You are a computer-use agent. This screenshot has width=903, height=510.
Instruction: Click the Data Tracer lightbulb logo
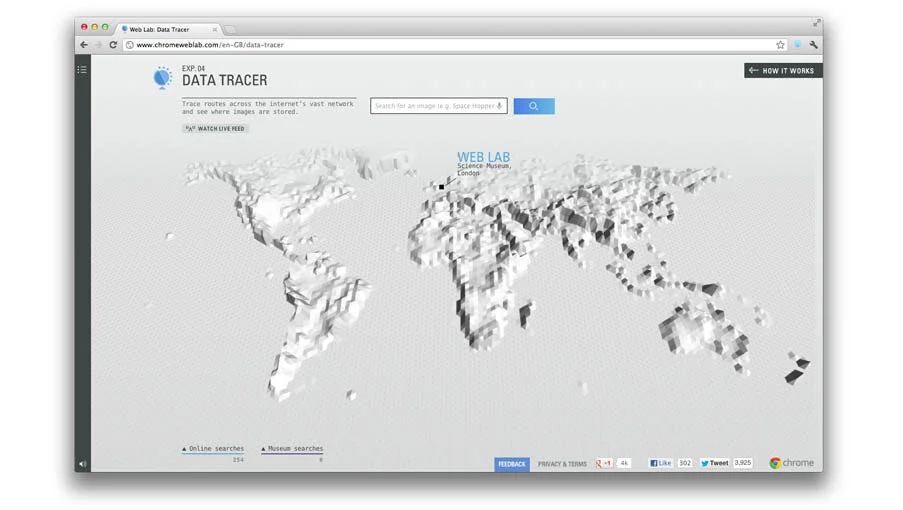coord(162,78)
